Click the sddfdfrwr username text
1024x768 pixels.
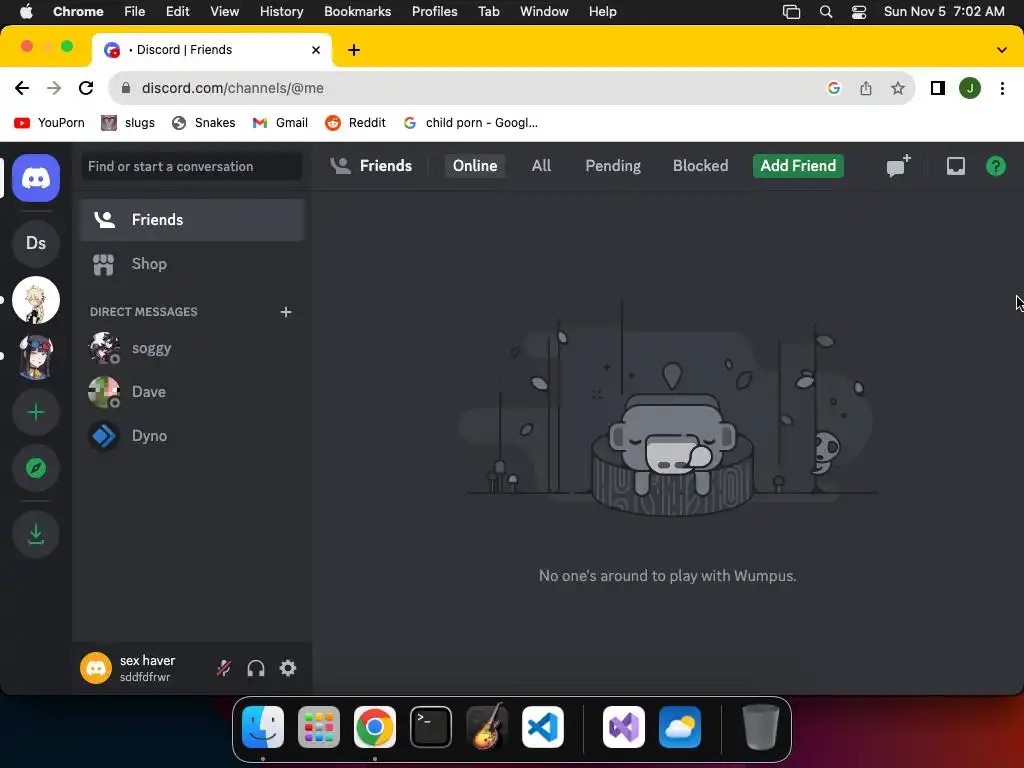click(x=145, y=677)
